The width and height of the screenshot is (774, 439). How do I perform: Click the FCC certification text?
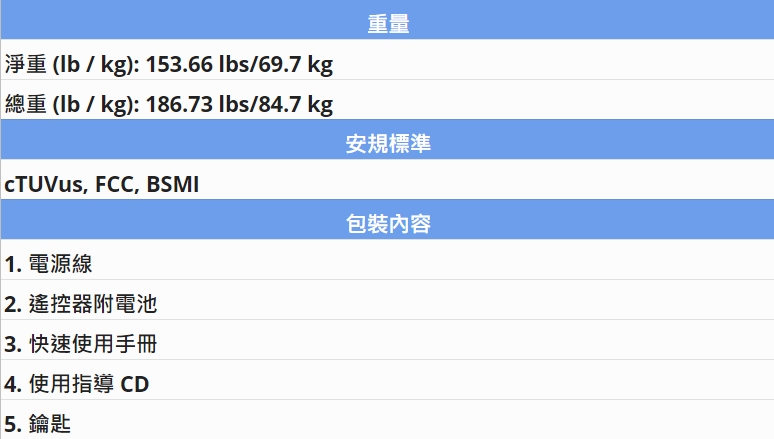coord(115,185)
